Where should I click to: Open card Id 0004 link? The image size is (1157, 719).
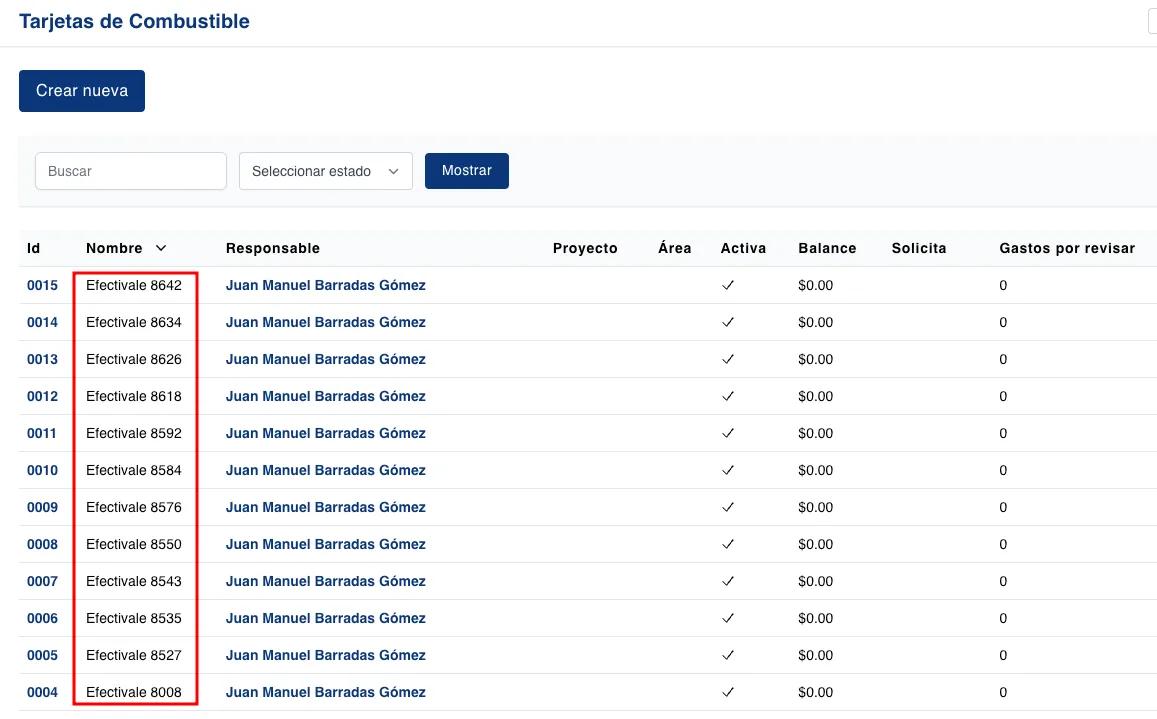click(42, 692)
